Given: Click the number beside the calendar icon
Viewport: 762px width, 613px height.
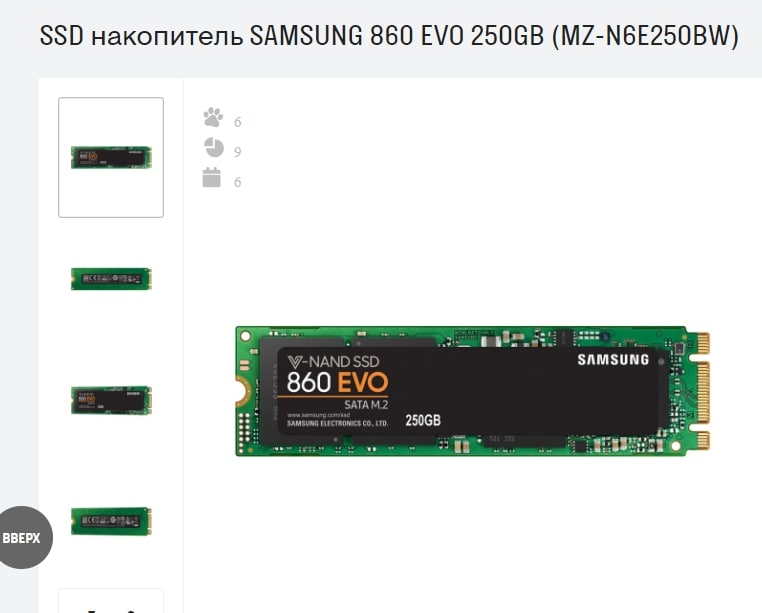Looking at the screenshot, I should [x=238, y=182].
